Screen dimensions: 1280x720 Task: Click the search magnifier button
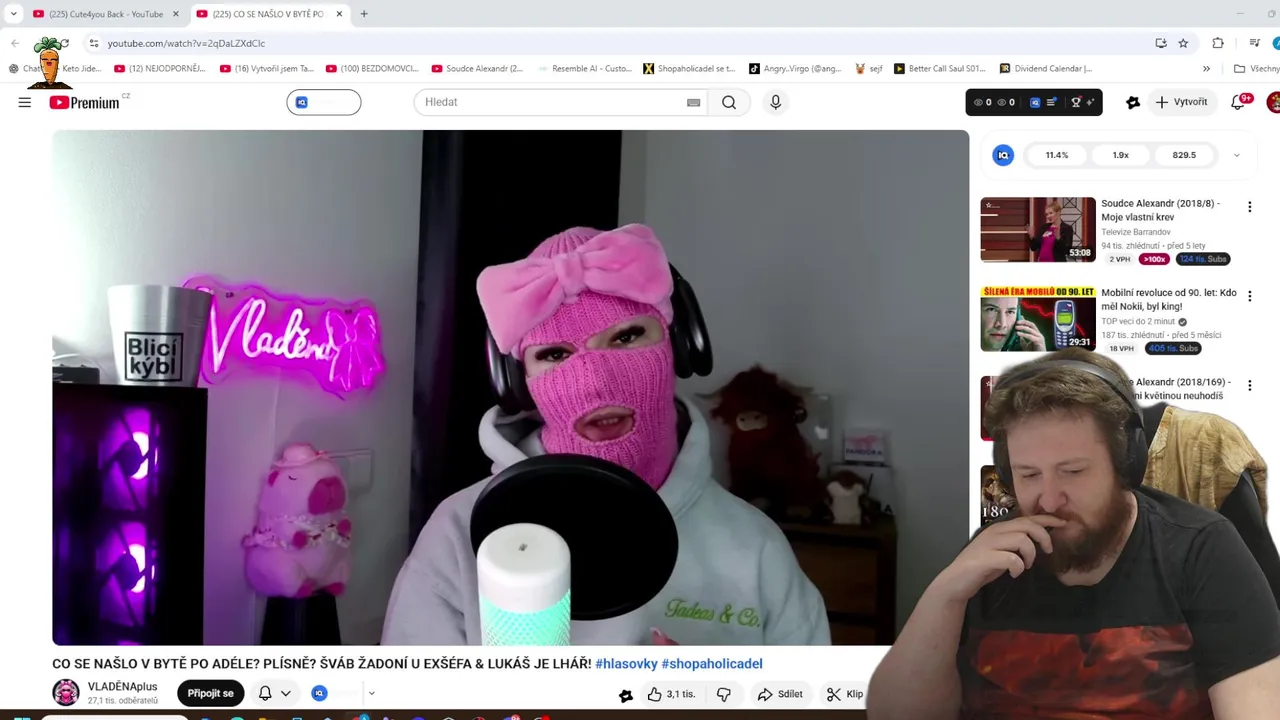tap(729, 102)
